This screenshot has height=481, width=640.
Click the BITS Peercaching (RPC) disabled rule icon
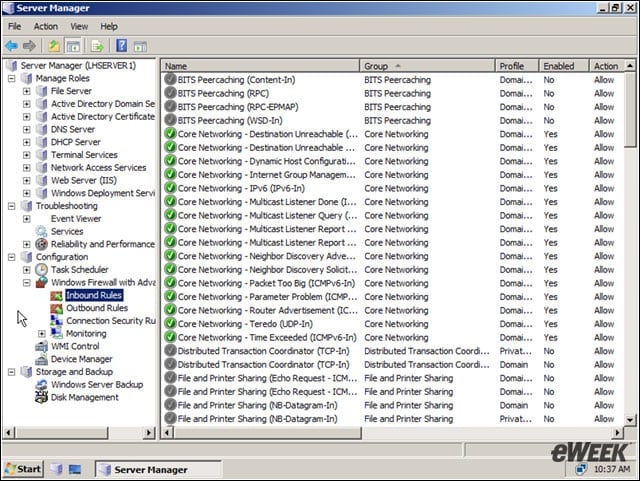(170, 93)
